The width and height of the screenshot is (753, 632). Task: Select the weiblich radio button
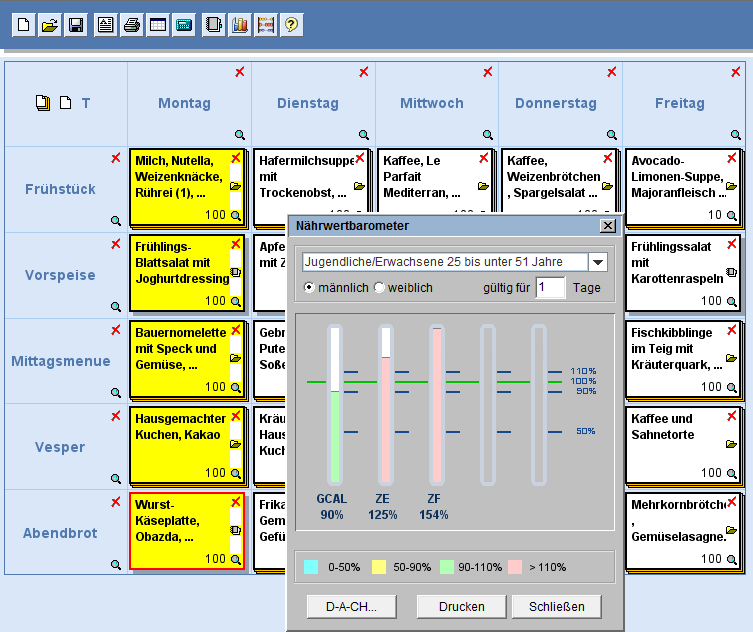pyautogui.click(x=379, y=288)
